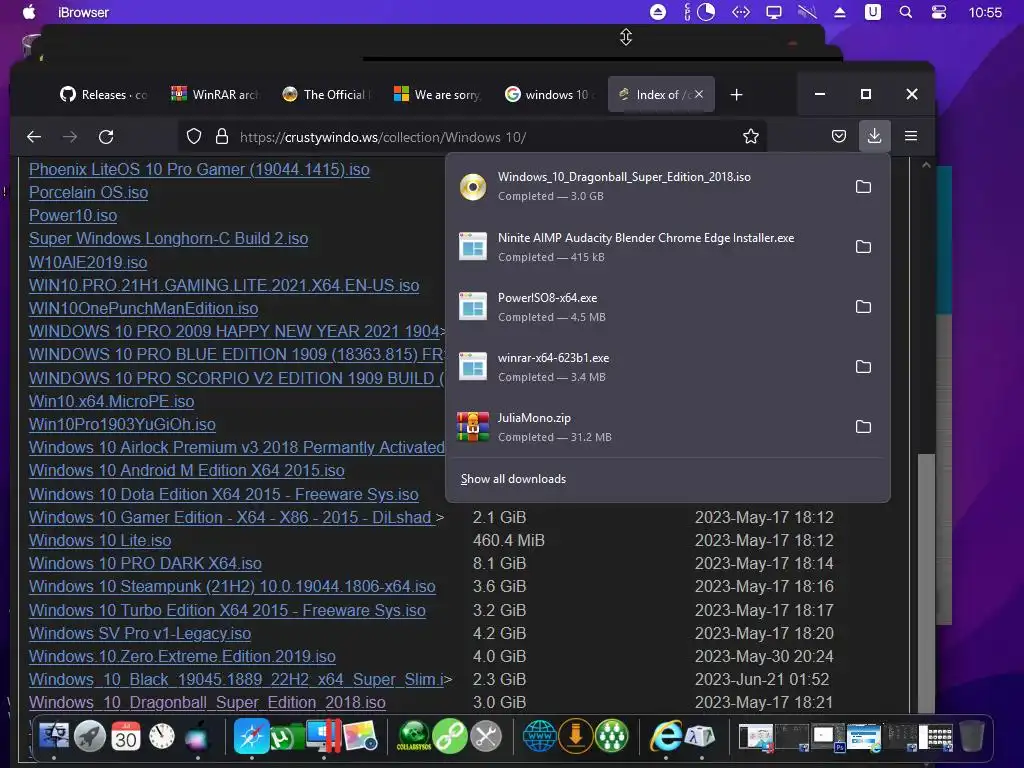Open Windows 10 PRO DARK X64.iso link

tap(146, 564)
